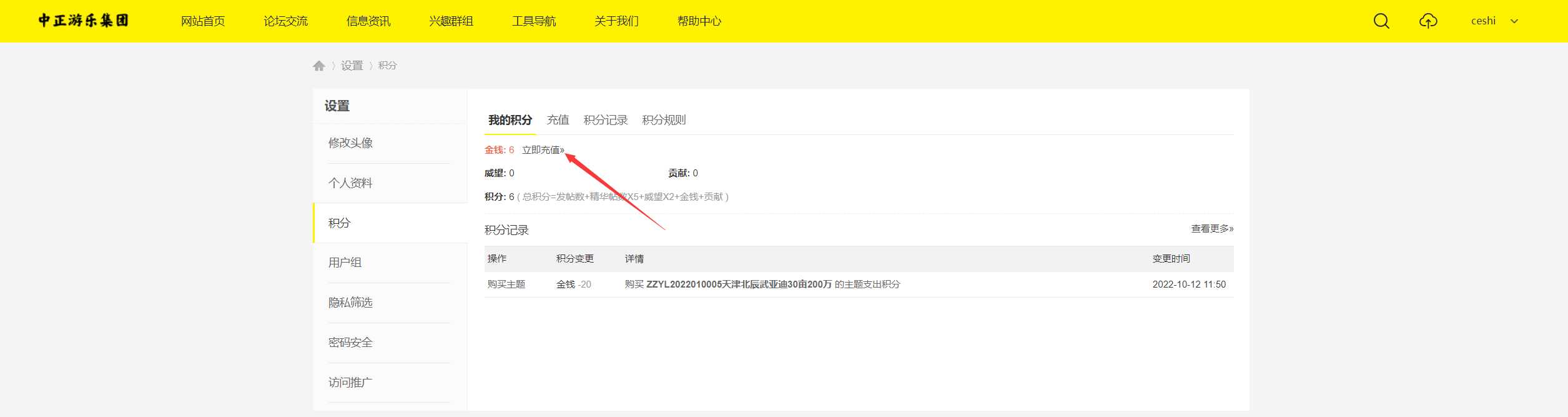Go to 论坛交流 in the navigation bar
Viewport: 1568px width, 417px height.
(285, 21)
